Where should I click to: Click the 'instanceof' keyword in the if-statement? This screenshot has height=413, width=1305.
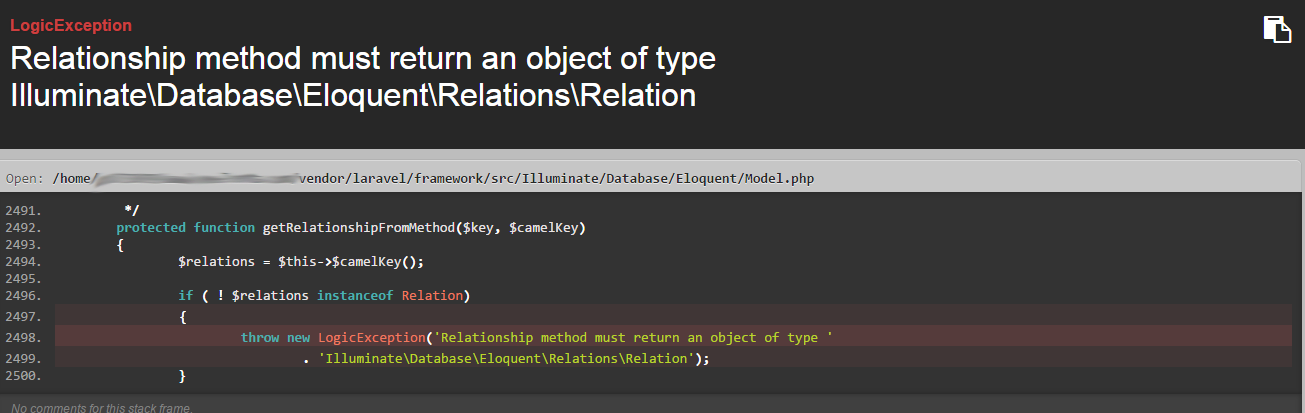click(355, 296)
